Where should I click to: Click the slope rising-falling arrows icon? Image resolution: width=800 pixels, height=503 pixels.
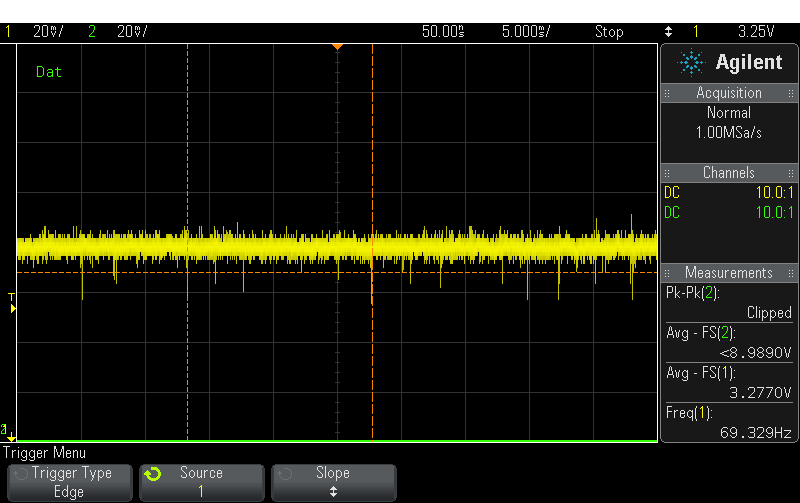click(334, 492)
